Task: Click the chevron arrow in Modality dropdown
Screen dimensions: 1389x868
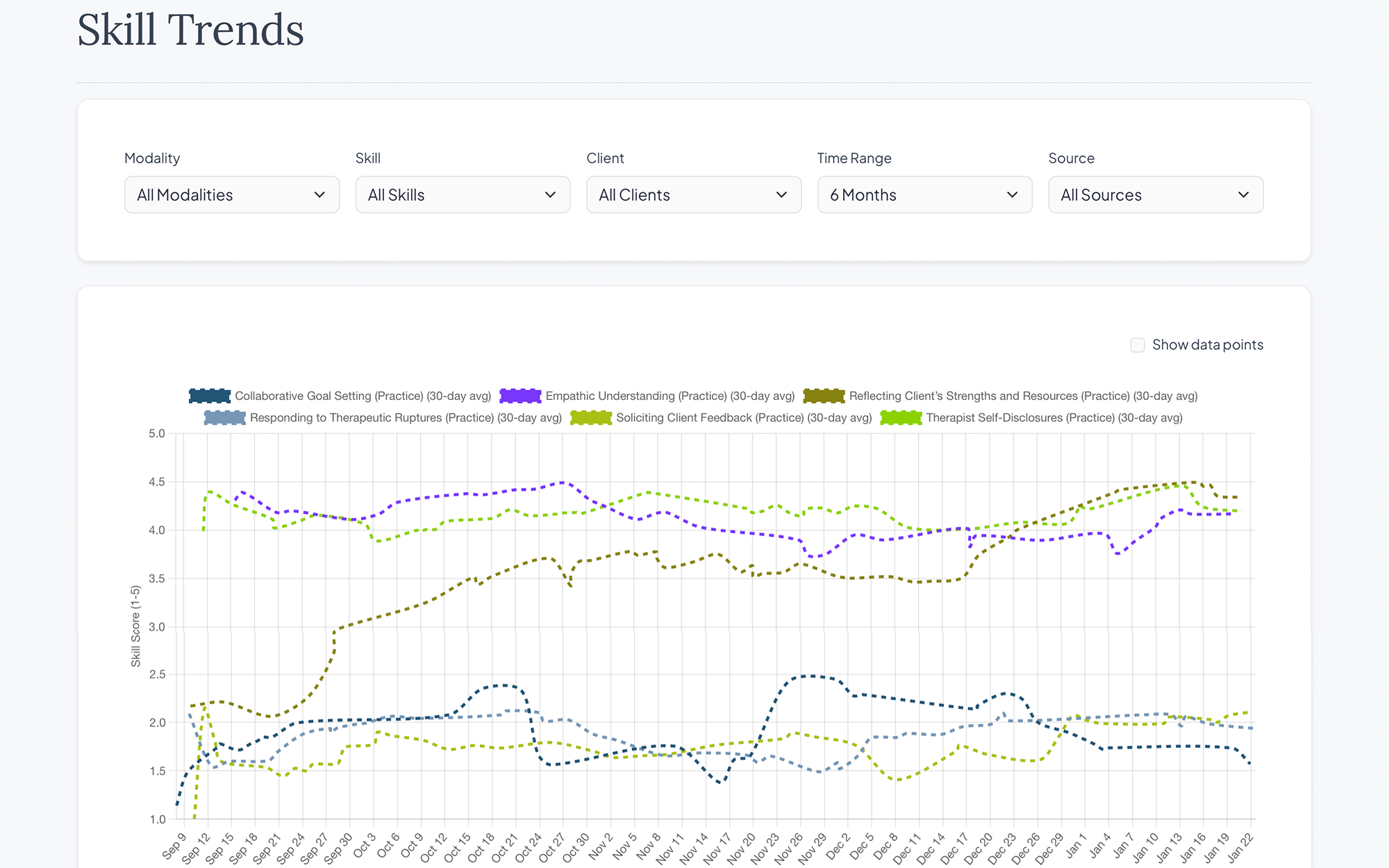Action: [x=319, y=195]
